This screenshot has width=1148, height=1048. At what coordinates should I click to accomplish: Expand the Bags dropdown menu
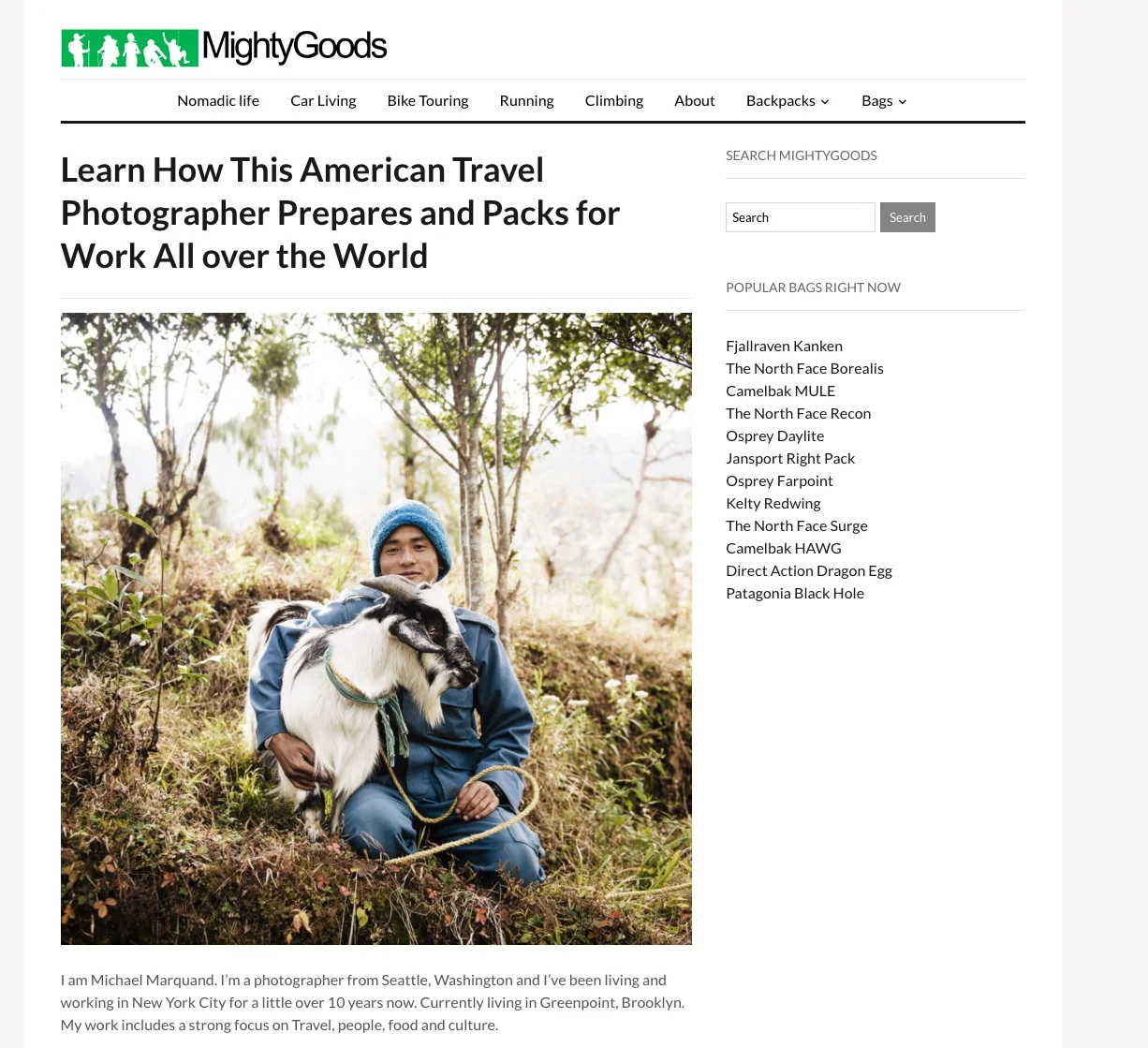pos(884,101)
